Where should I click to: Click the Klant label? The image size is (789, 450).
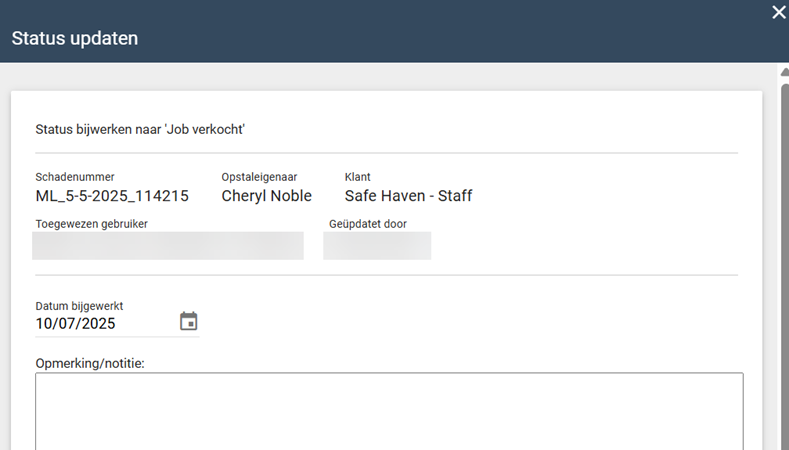(357, 177)
